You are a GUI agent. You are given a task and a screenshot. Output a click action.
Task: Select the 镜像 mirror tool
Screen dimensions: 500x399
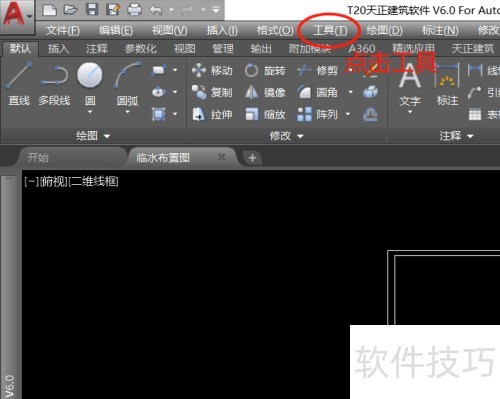pyautogui.click(x=265, y=92)
